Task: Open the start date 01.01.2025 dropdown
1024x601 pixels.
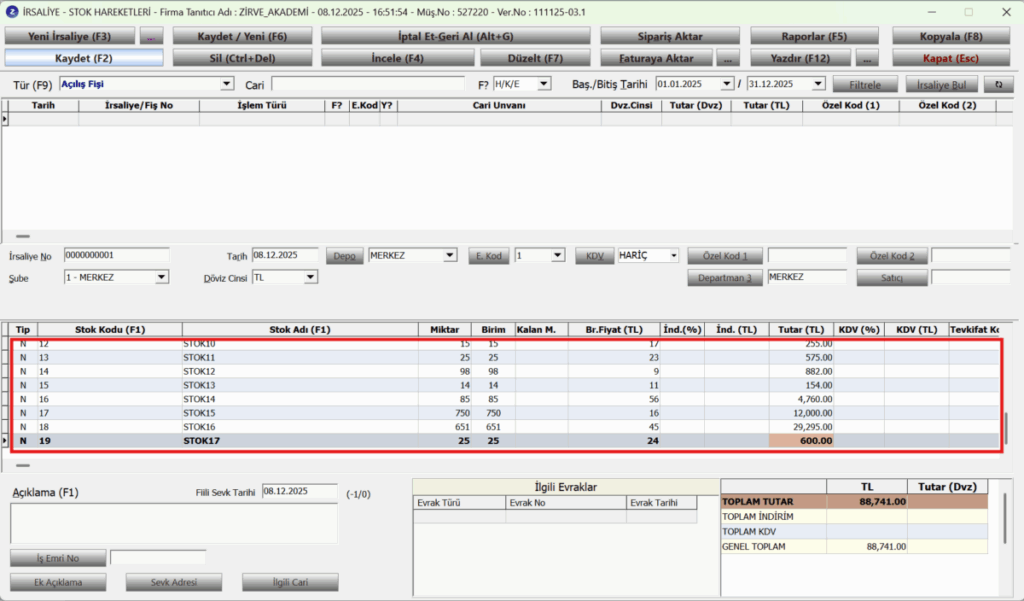Action: (727, 84)
